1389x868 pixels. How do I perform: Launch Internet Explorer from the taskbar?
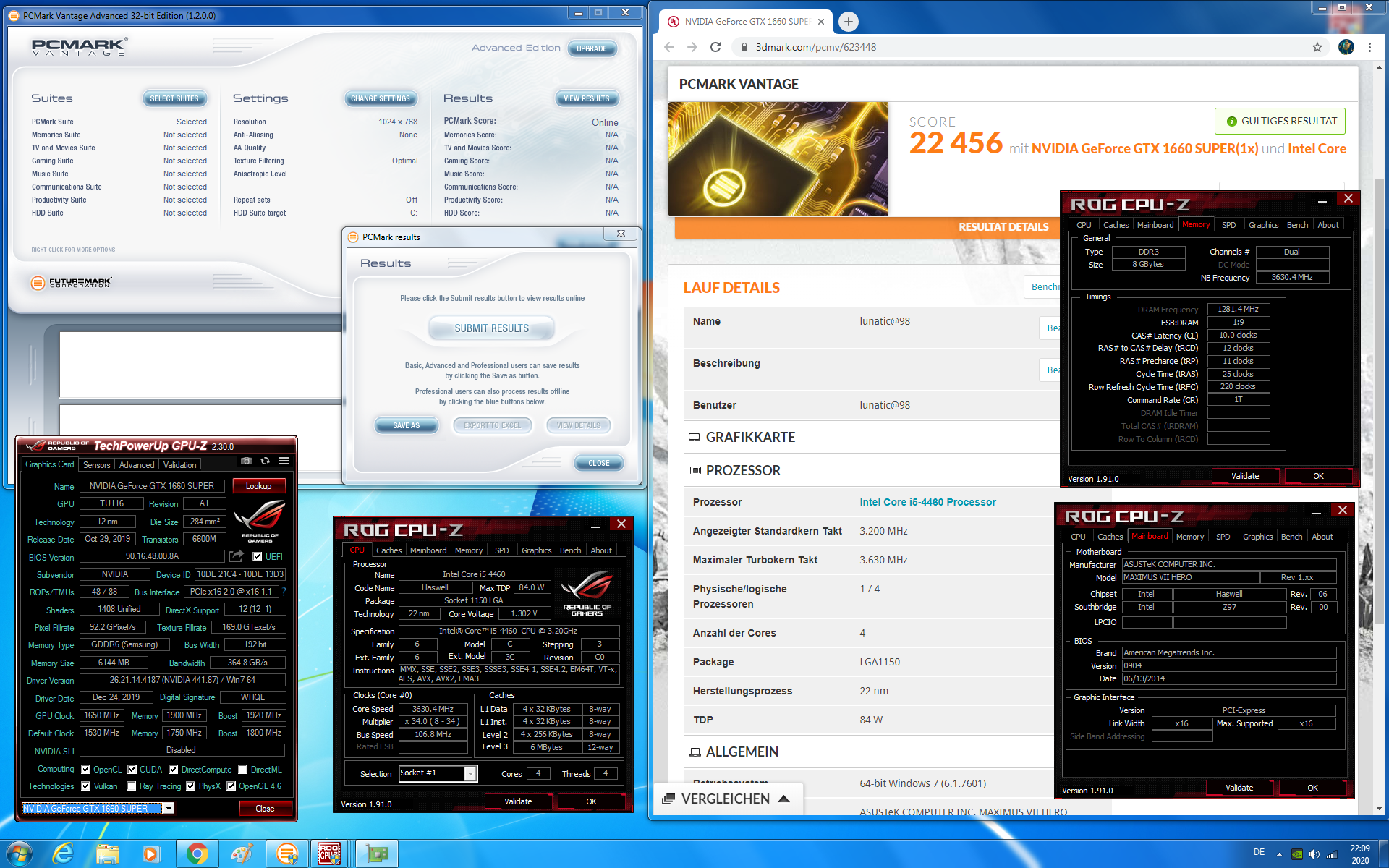point(64,854)
